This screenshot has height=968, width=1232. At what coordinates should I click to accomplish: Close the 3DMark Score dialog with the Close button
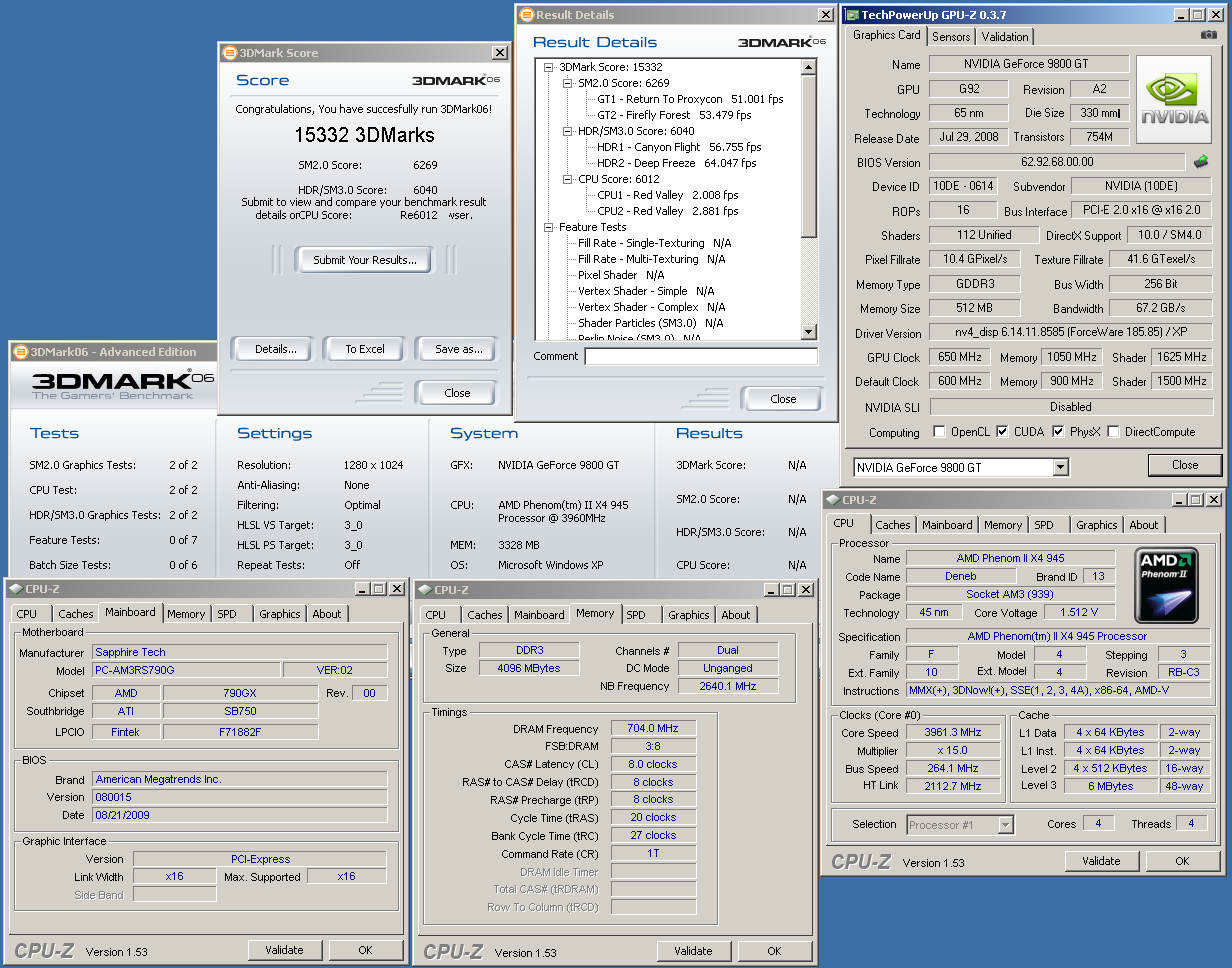tap(457, 393)
